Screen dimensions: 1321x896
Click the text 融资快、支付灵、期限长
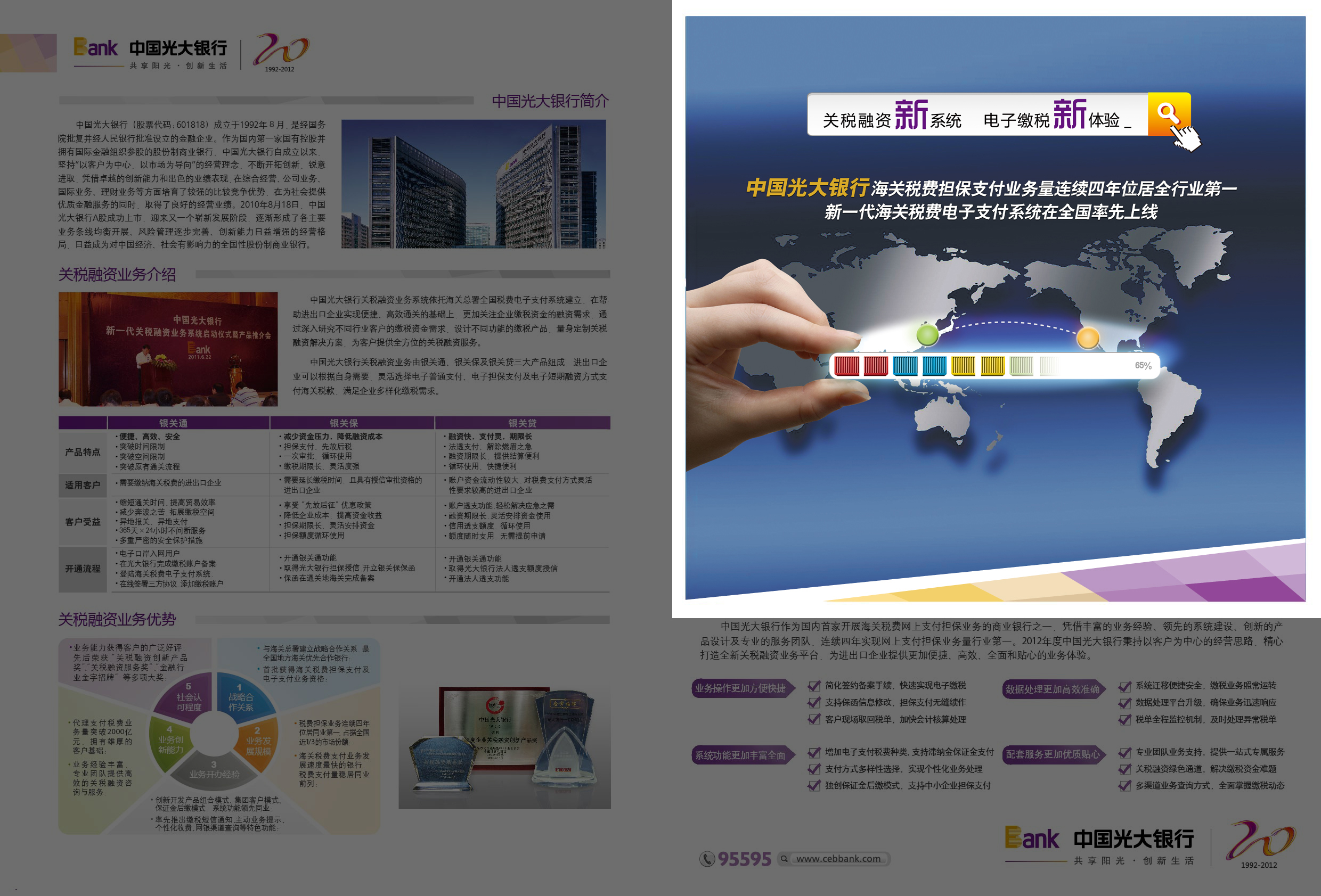click(490, 437)
